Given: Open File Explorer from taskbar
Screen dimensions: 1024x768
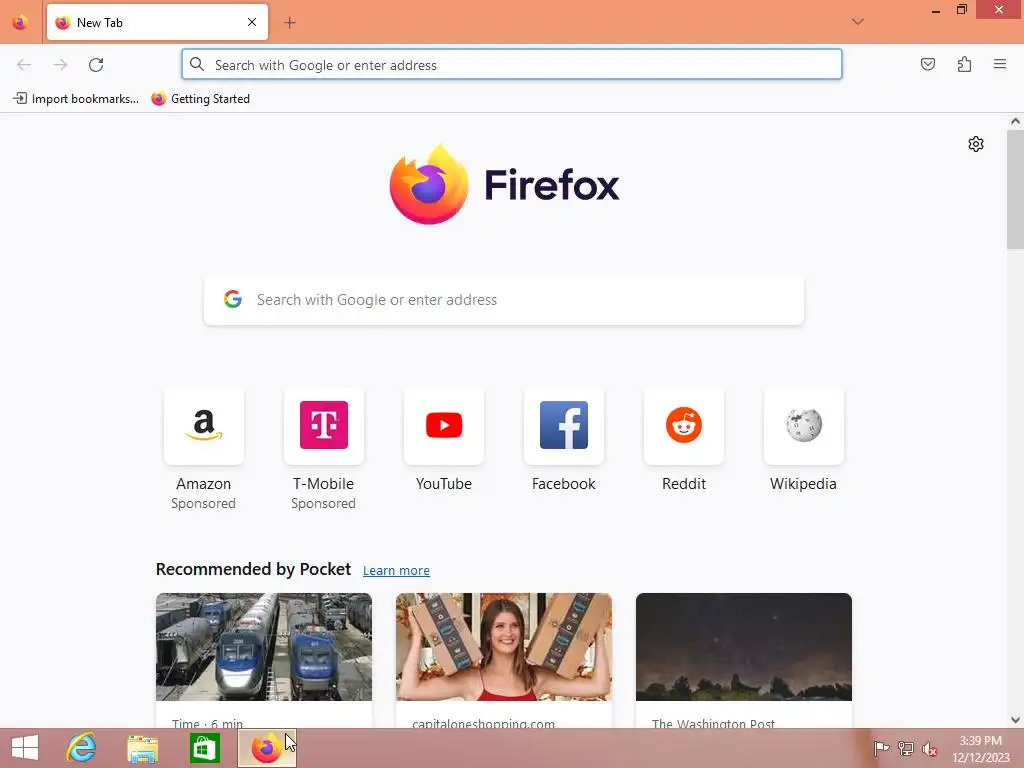Looking at the screenshot, I should [x=142, y=748].
